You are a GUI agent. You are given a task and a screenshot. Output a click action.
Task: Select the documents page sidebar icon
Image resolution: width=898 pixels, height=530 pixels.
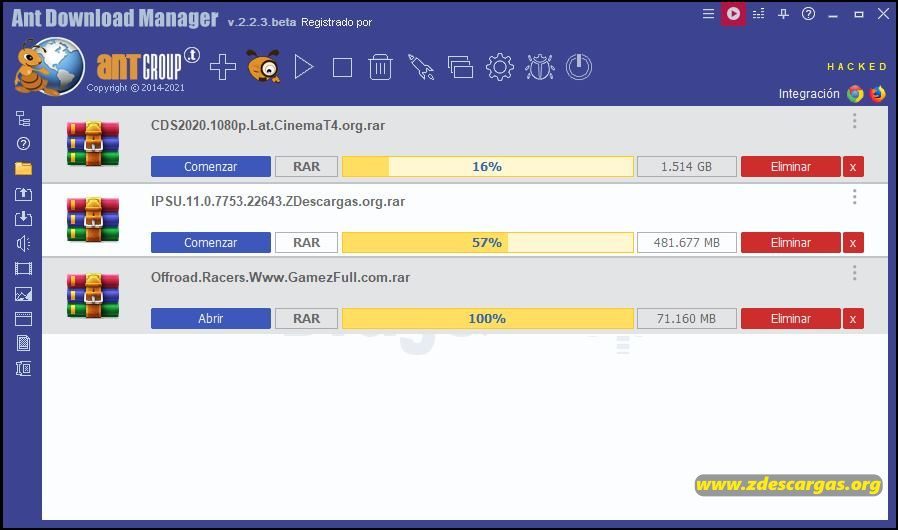point(23,343)
